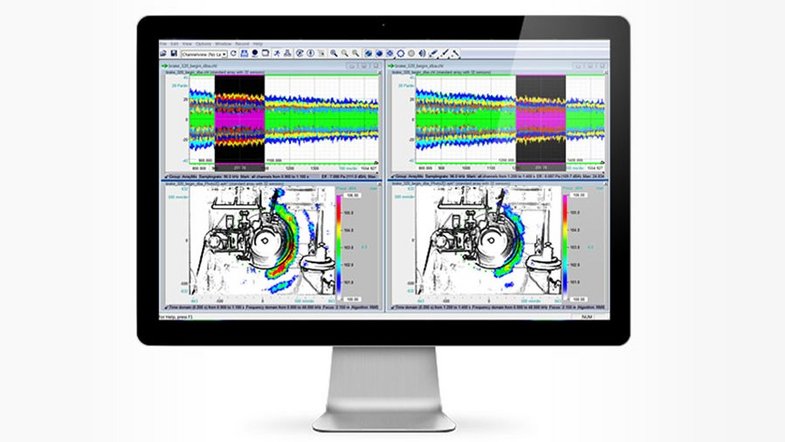Screen dimensions: 785x442
Task: Click the triangular array toolbar icon
Action: 287,53
